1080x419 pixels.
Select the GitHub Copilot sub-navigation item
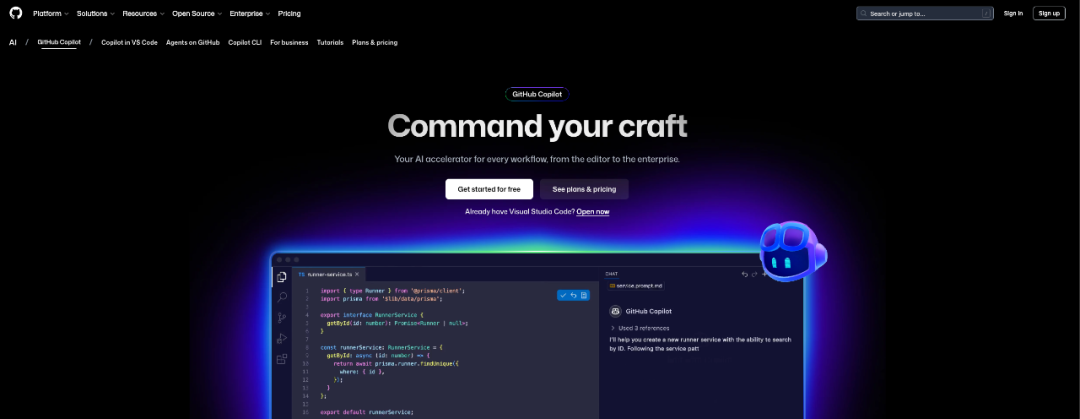[59, 42]
